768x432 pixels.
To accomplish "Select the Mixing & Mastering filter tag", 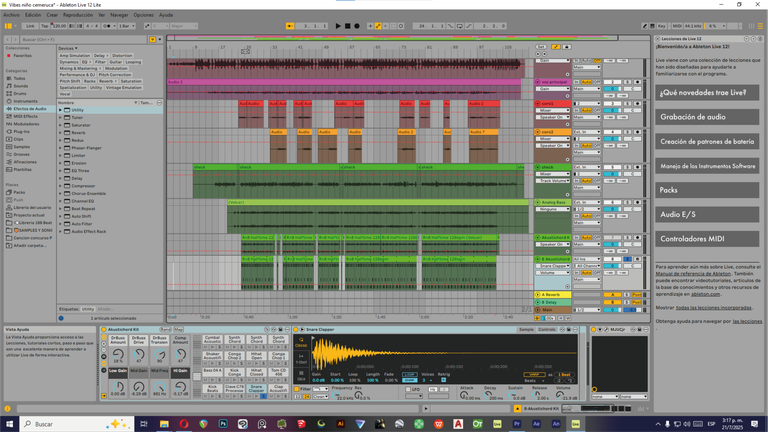I will (x=79, y=69).
